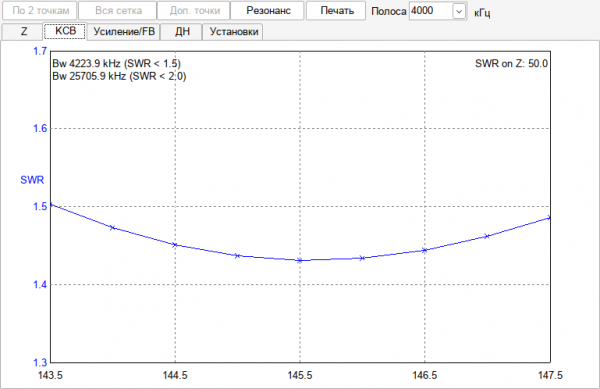Click the SWR on Z: 50.0 label
This screenshot has height=389, width=600.
[511, 63]
